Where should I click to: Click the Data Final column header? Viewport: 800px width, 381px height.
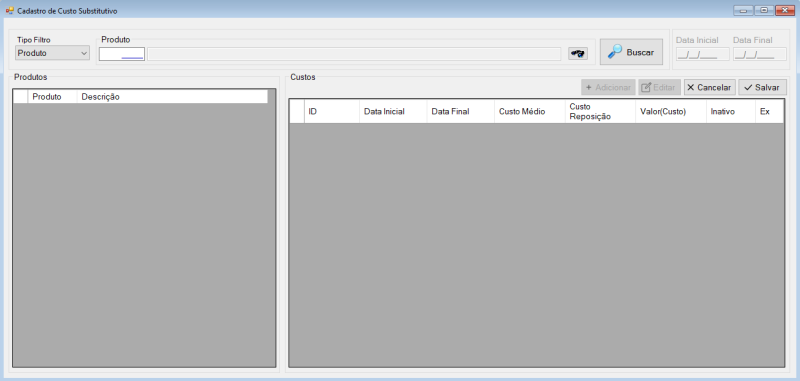(460, 111)
